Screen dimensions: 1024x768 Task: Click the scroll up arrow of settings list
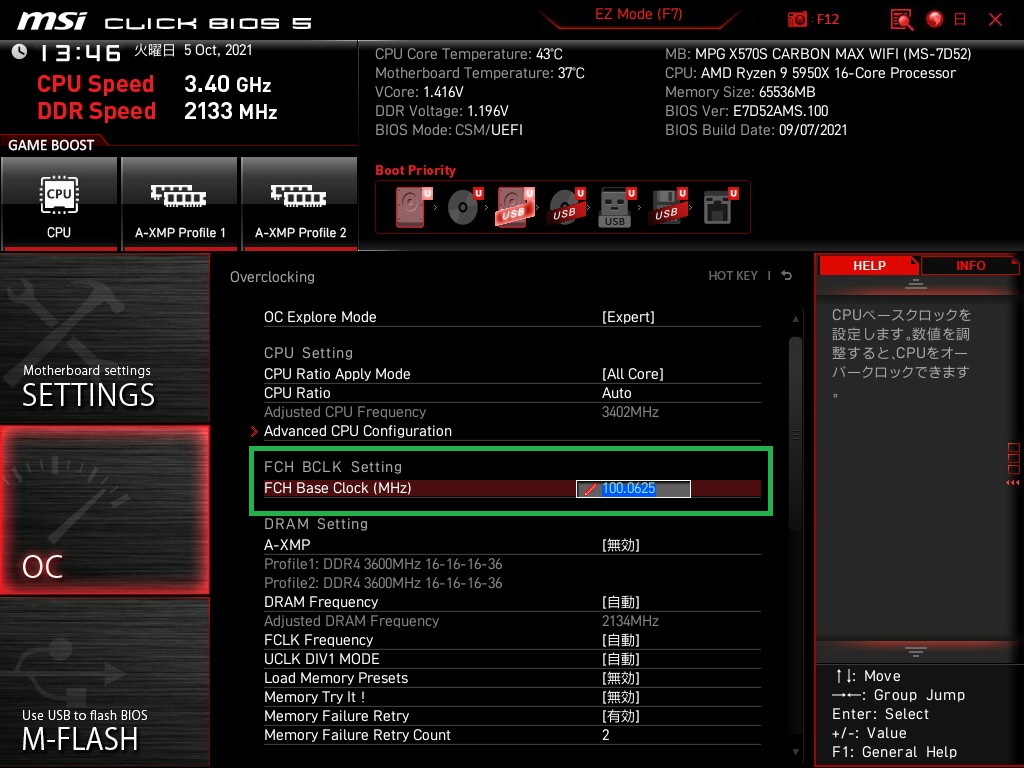point(795,319)
